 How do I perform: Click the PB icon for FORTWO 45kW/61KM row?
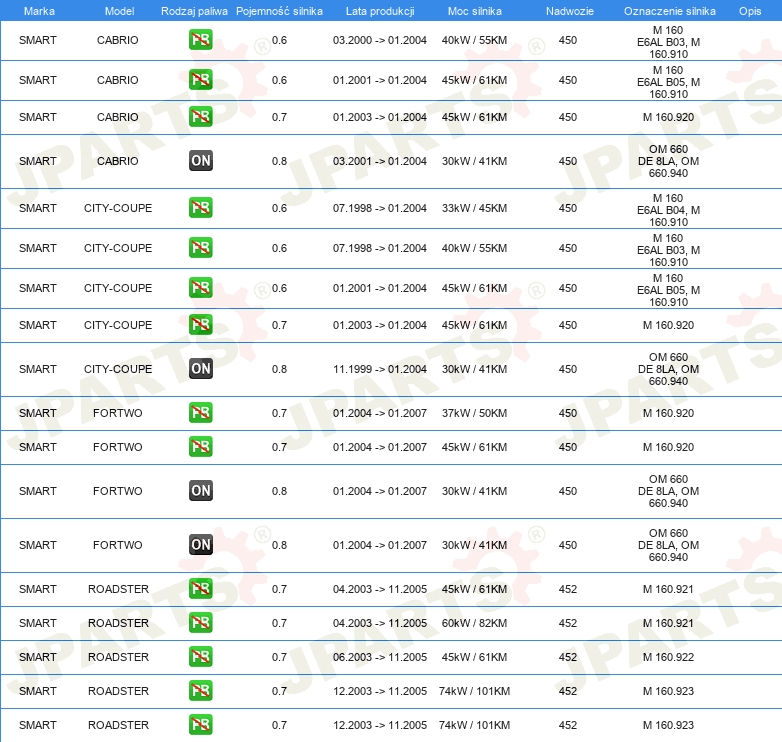[x=200, y=447]
